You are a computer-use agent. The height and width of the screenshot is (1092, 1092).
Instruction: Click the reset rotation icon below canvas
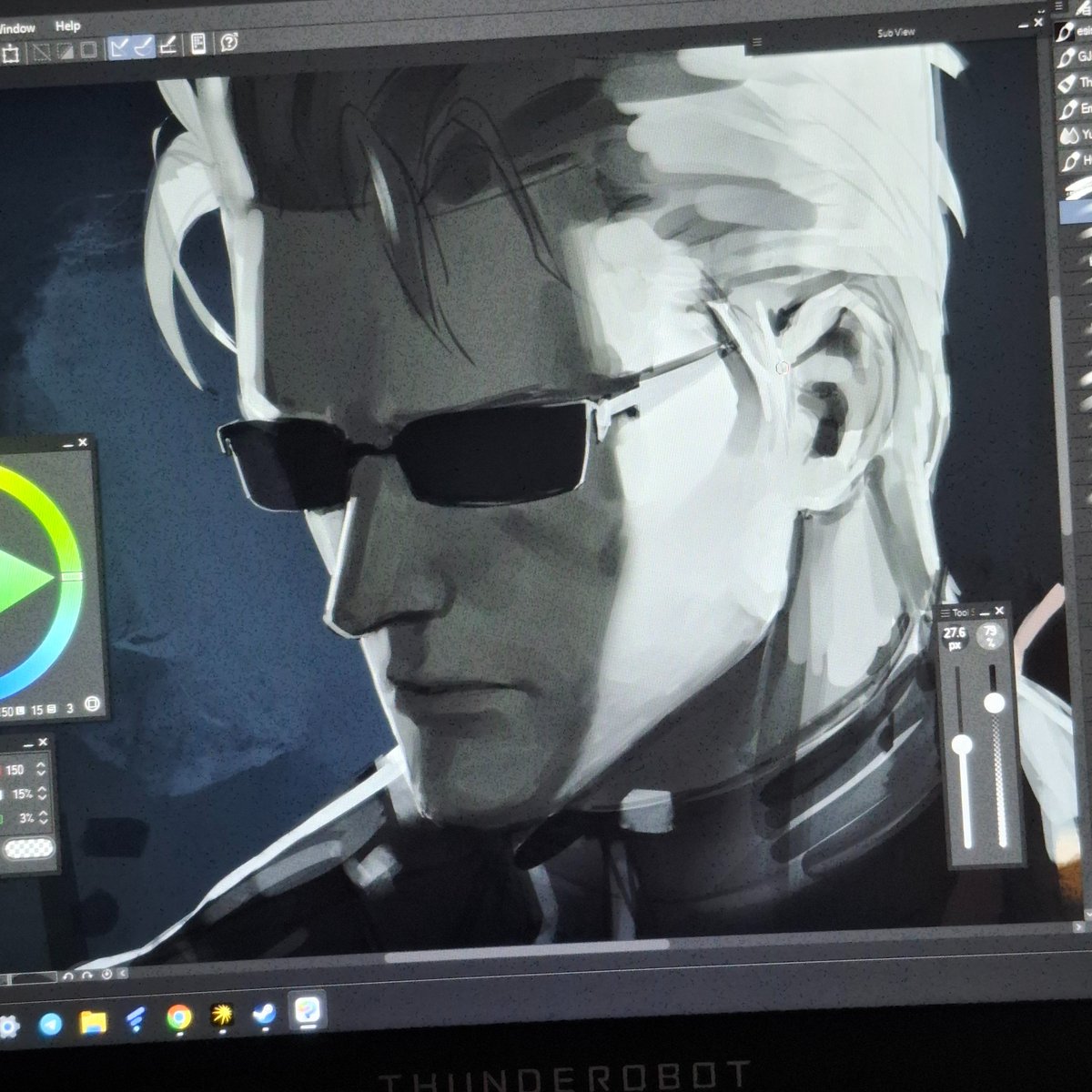106,975
